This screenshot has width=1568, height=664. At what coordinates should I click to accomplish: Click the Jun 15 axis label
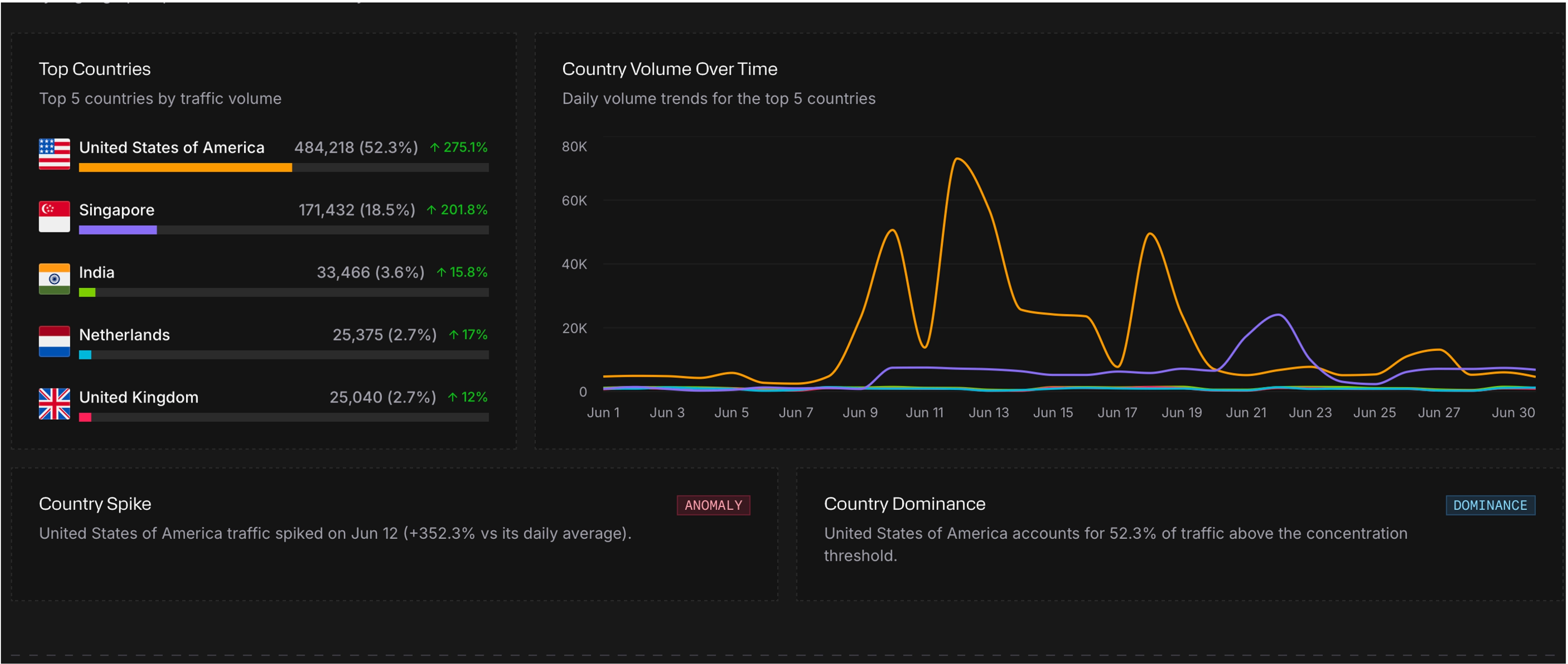(x=1053, y=413)
